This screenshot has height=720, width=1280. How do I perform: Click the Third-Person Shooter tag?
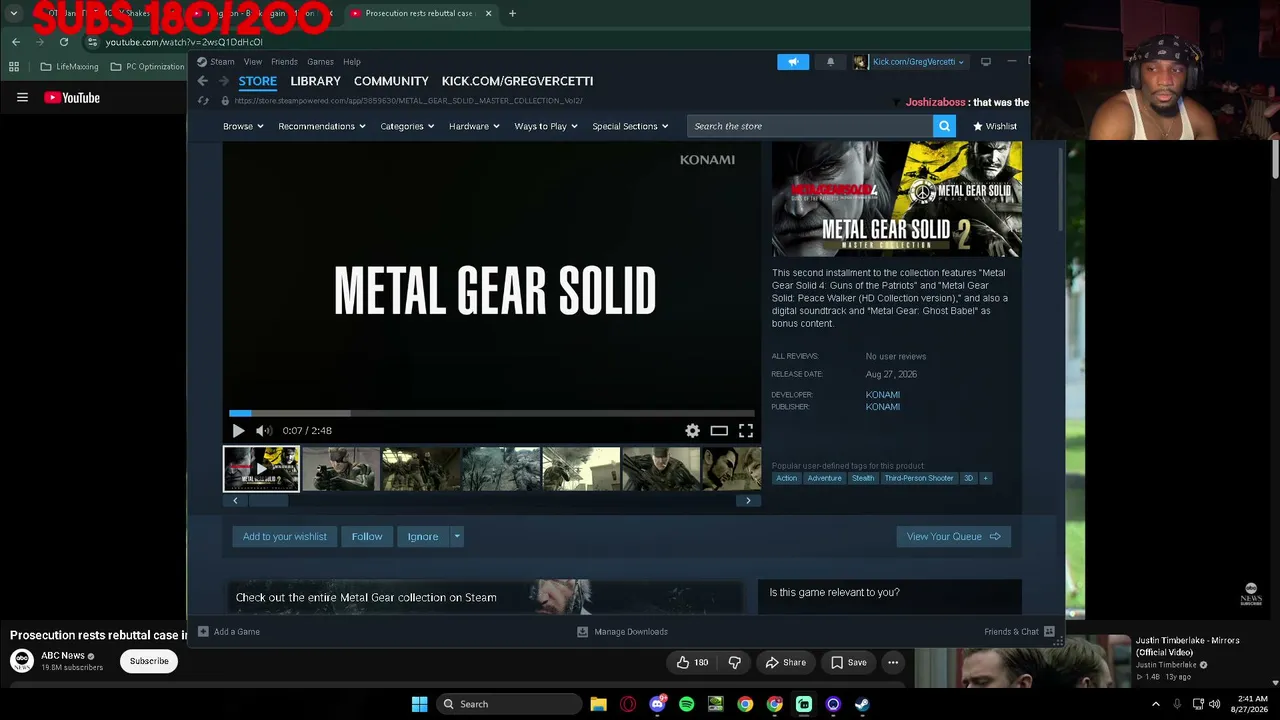[919, 479]
